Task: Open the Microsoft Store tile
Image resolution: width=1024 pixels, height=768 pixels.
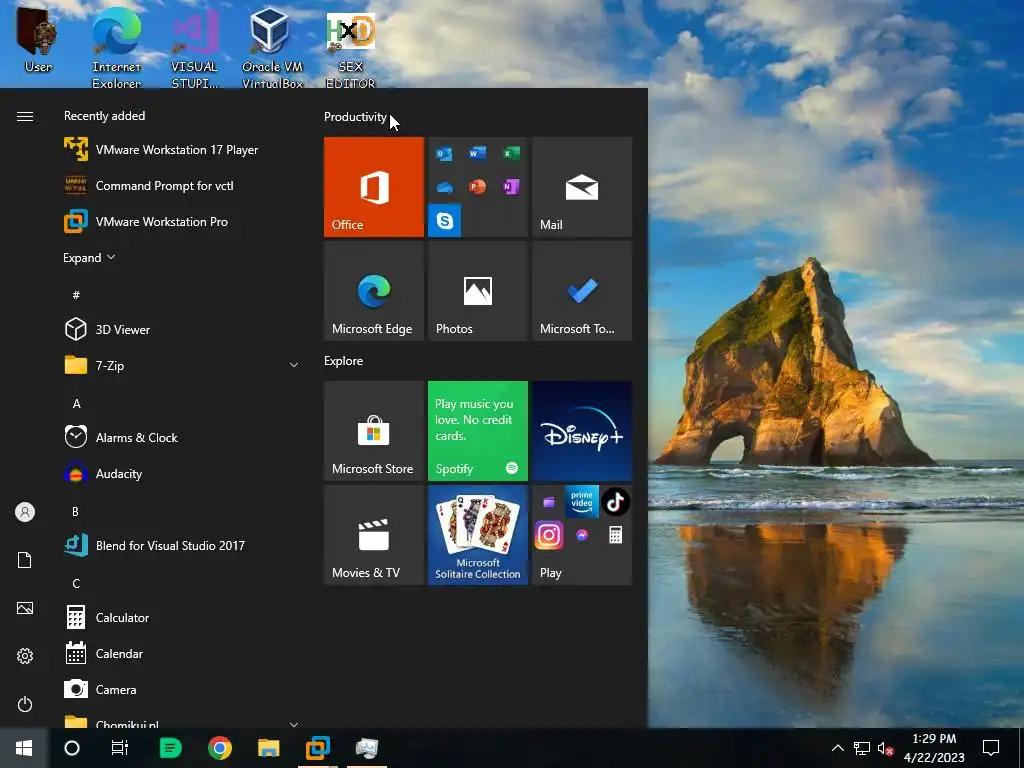Action: tap(374, 431)
